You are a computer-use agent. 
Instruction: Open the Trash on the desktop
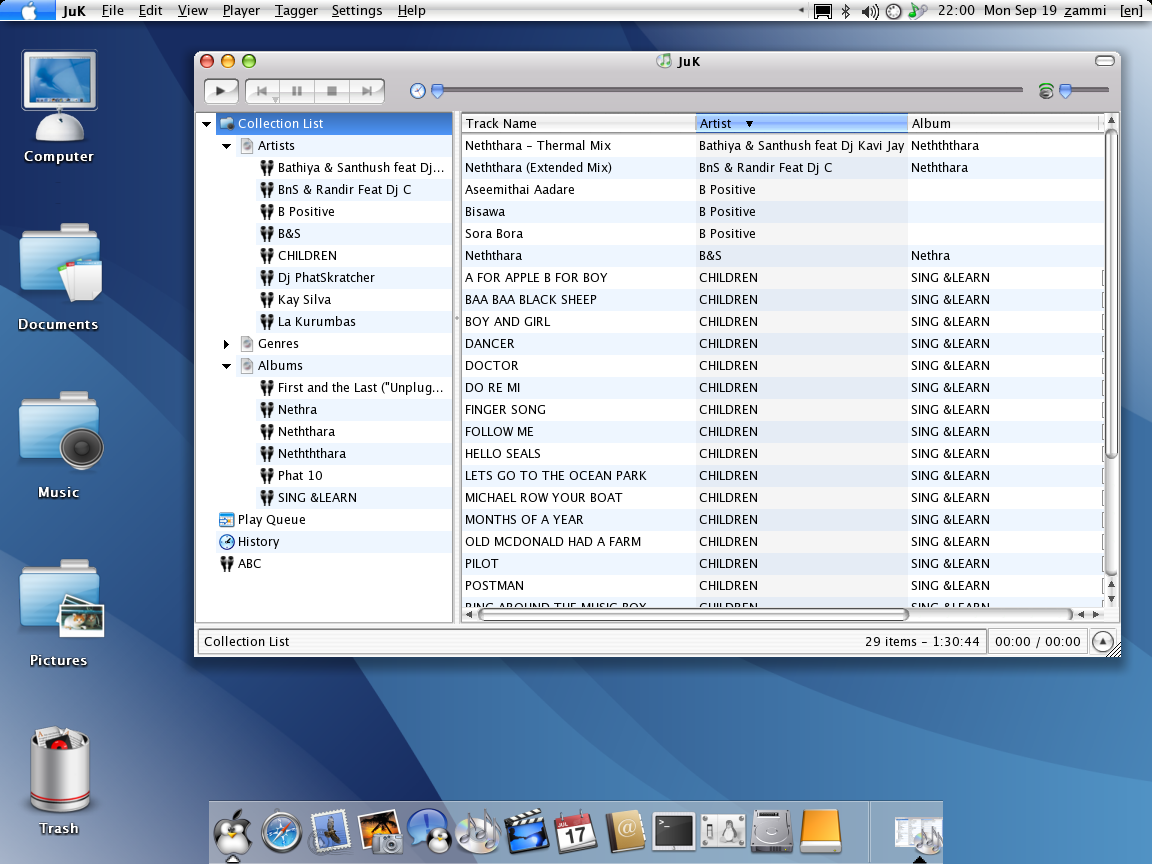click(x=59, y=781)
